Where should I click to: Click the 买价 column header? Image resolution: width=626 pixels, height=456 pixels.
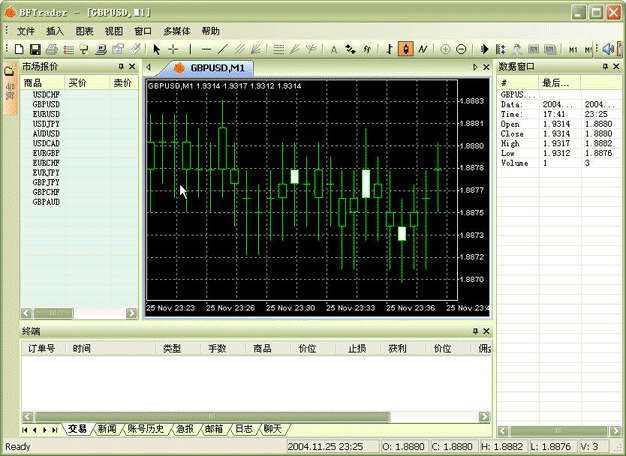click(x=87, y=83)
